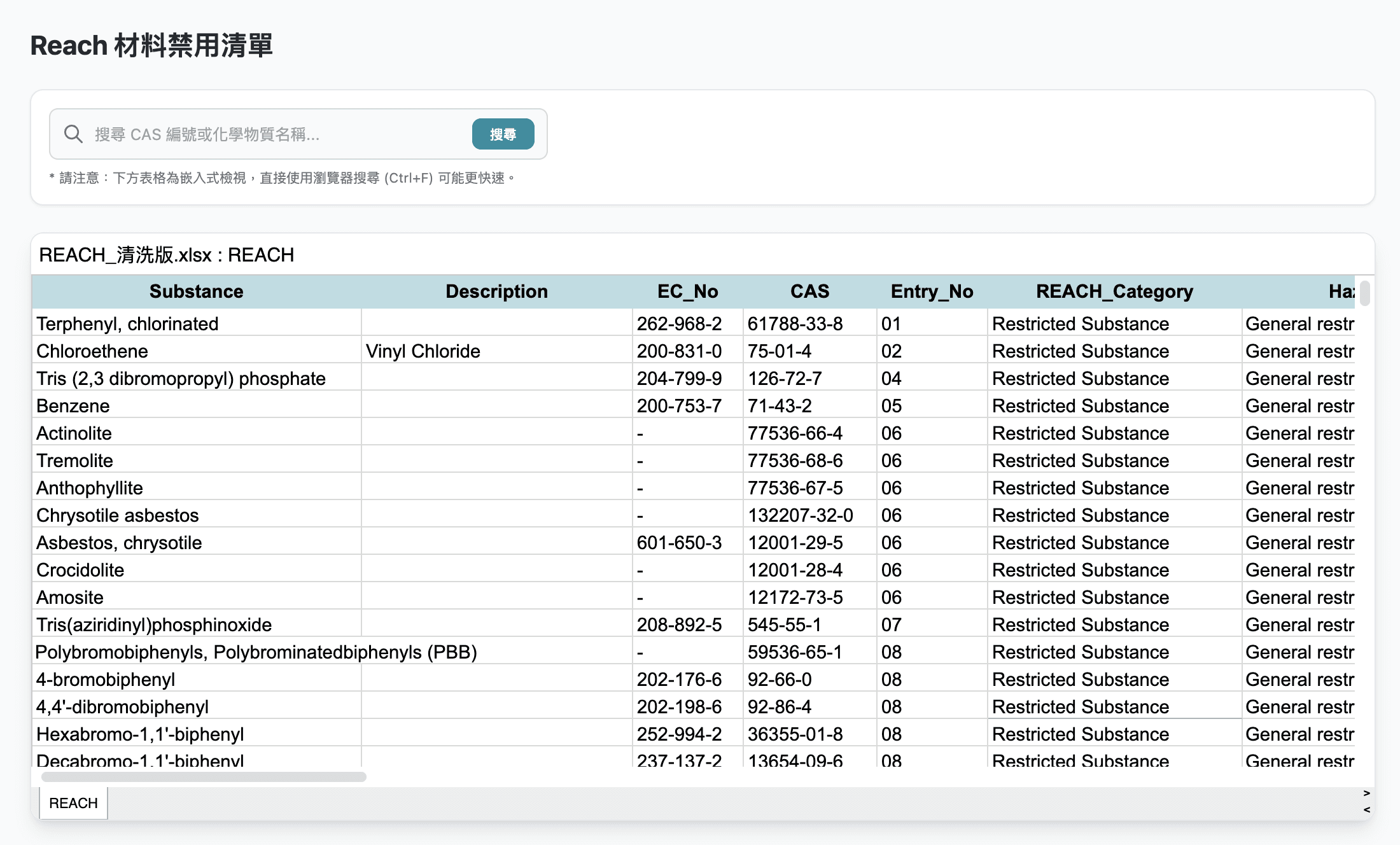Select the Substance column header
The height and width of the screenshot is (845, 1400).
tap(196, 291)
